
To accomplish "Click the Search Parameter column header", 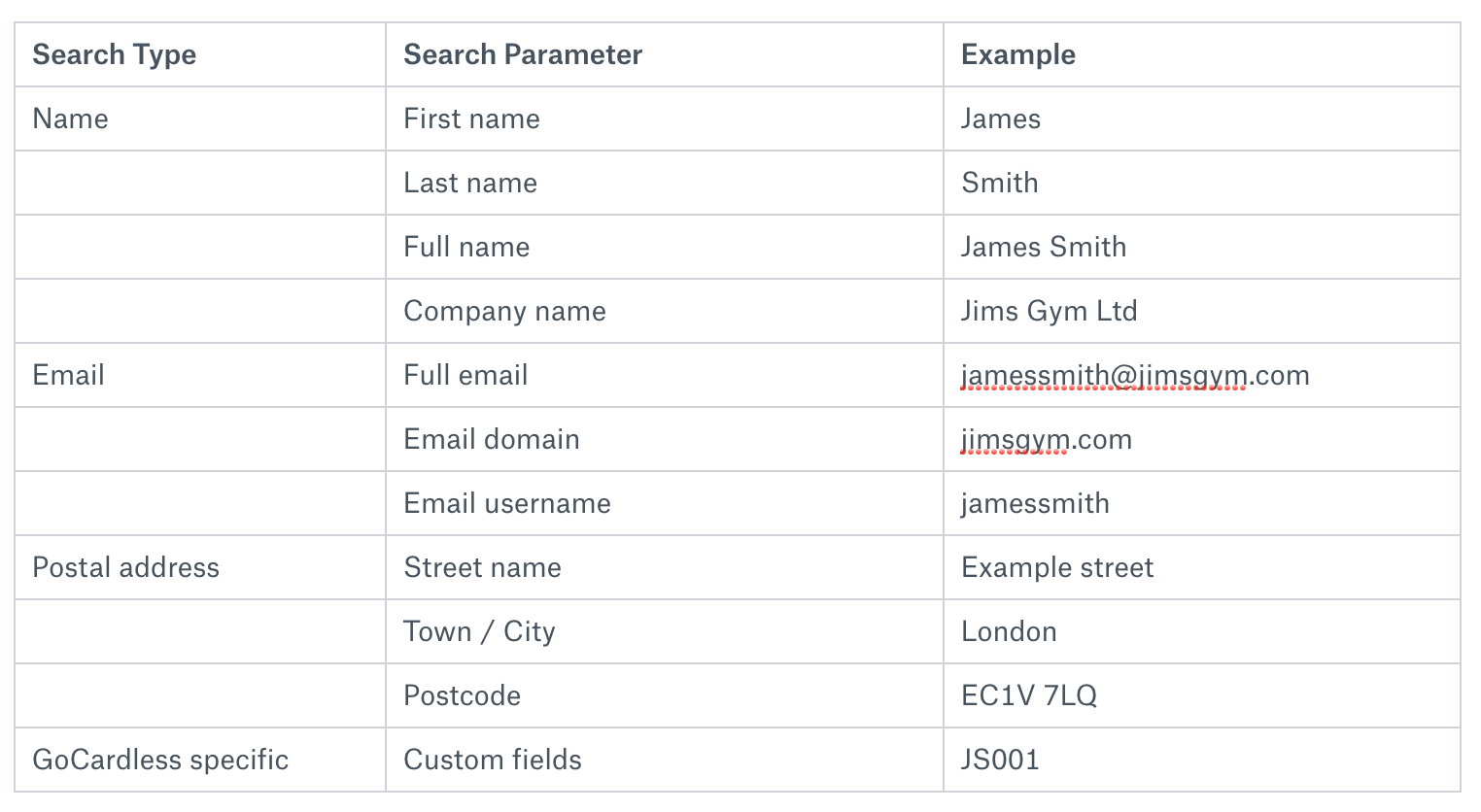I will [x=665, y=54].
